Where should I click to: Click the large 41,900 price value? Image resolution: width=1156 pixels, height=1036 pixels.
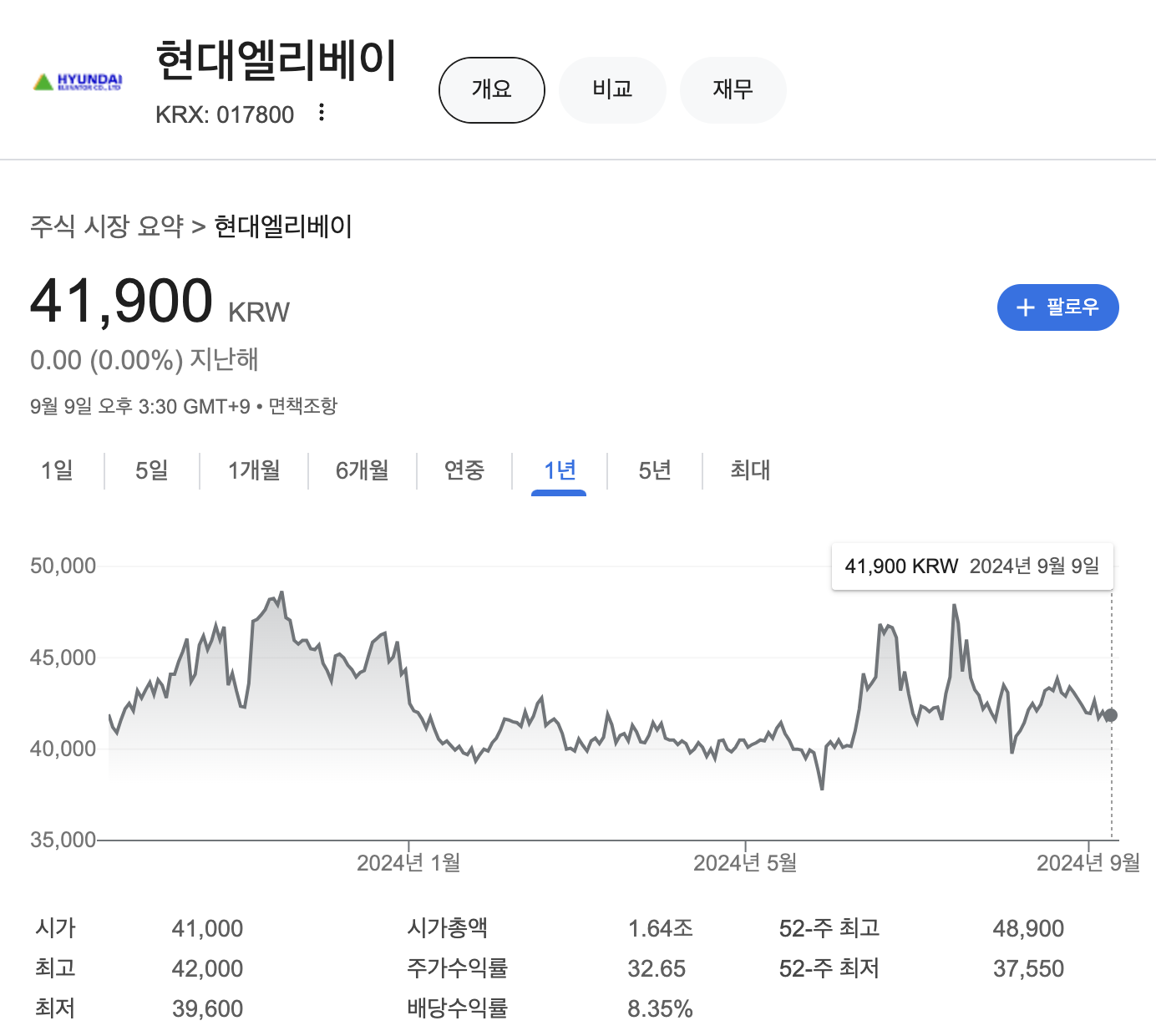122,301
